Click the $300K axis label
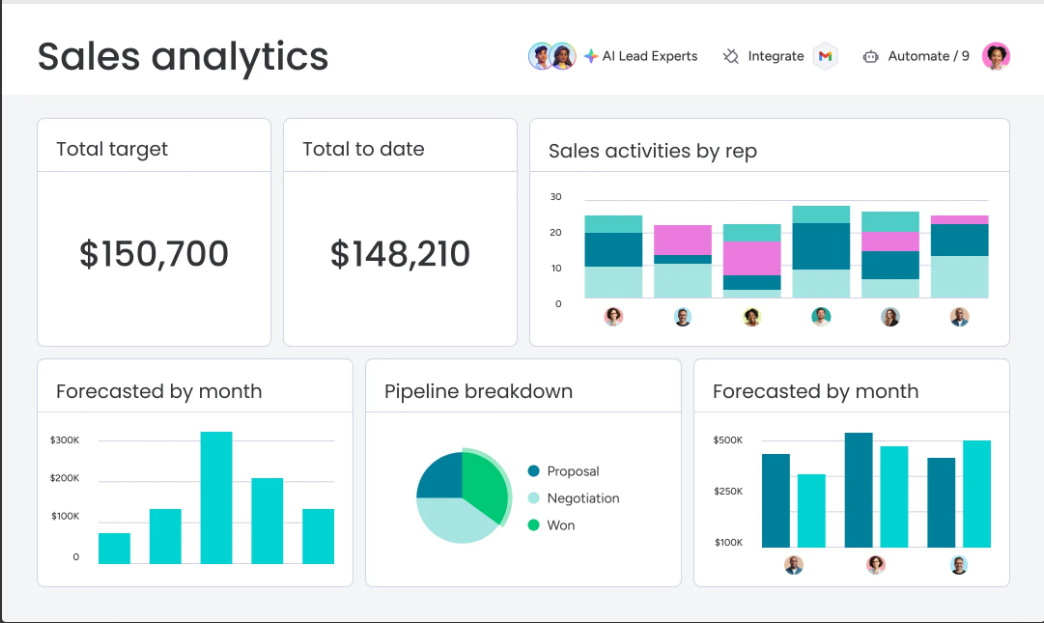 [x=65, y=440]
